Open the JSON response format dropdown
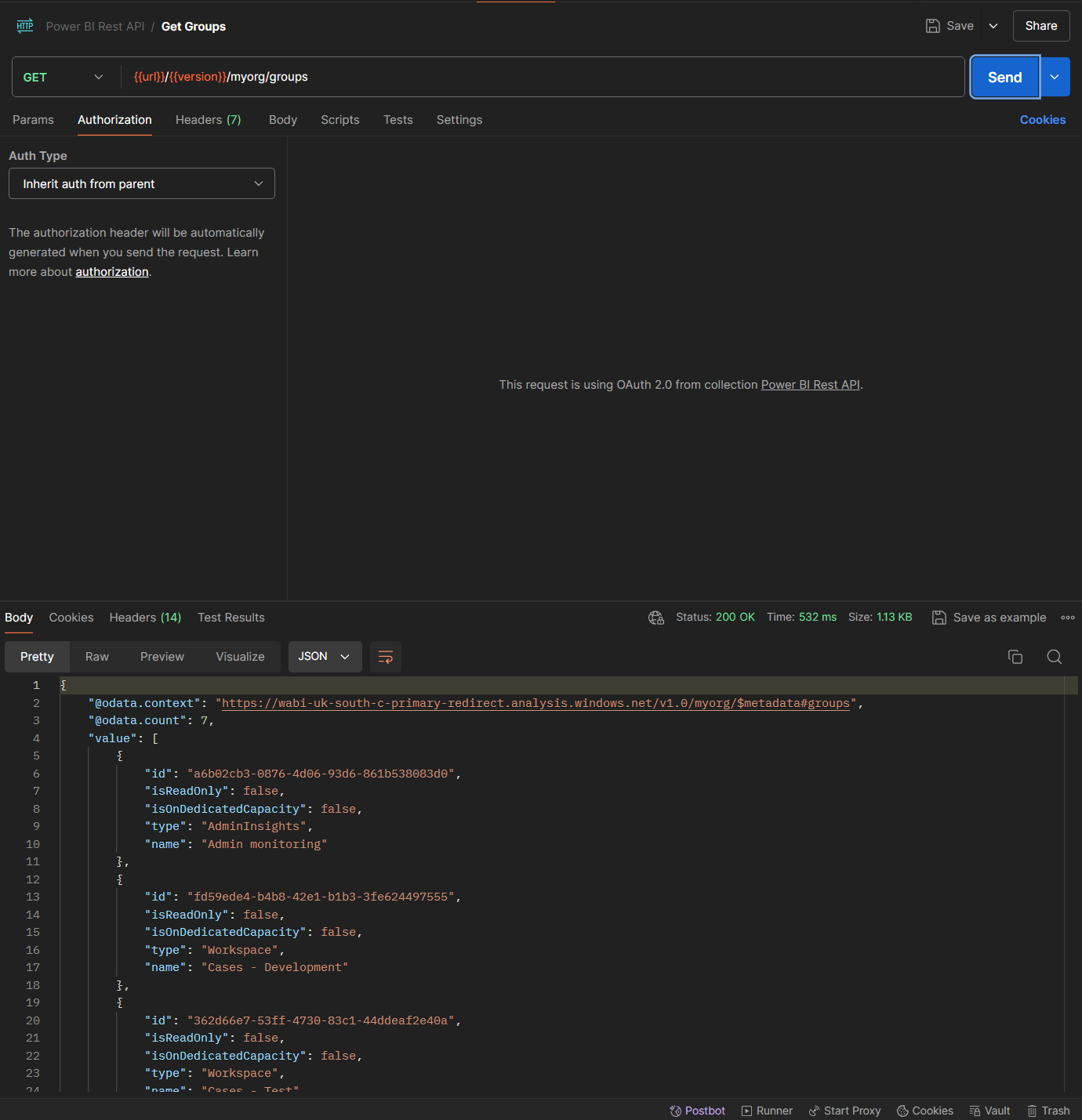1082x1120 pixels. 325,657
